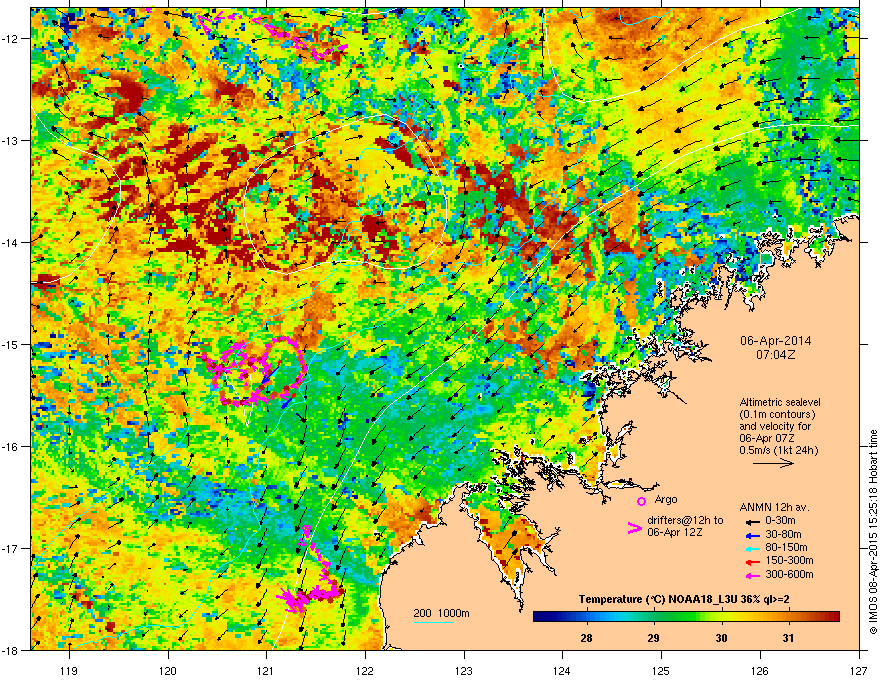Click the 'Argo' legend label
The image size is (880, 680).
(666, 499)
